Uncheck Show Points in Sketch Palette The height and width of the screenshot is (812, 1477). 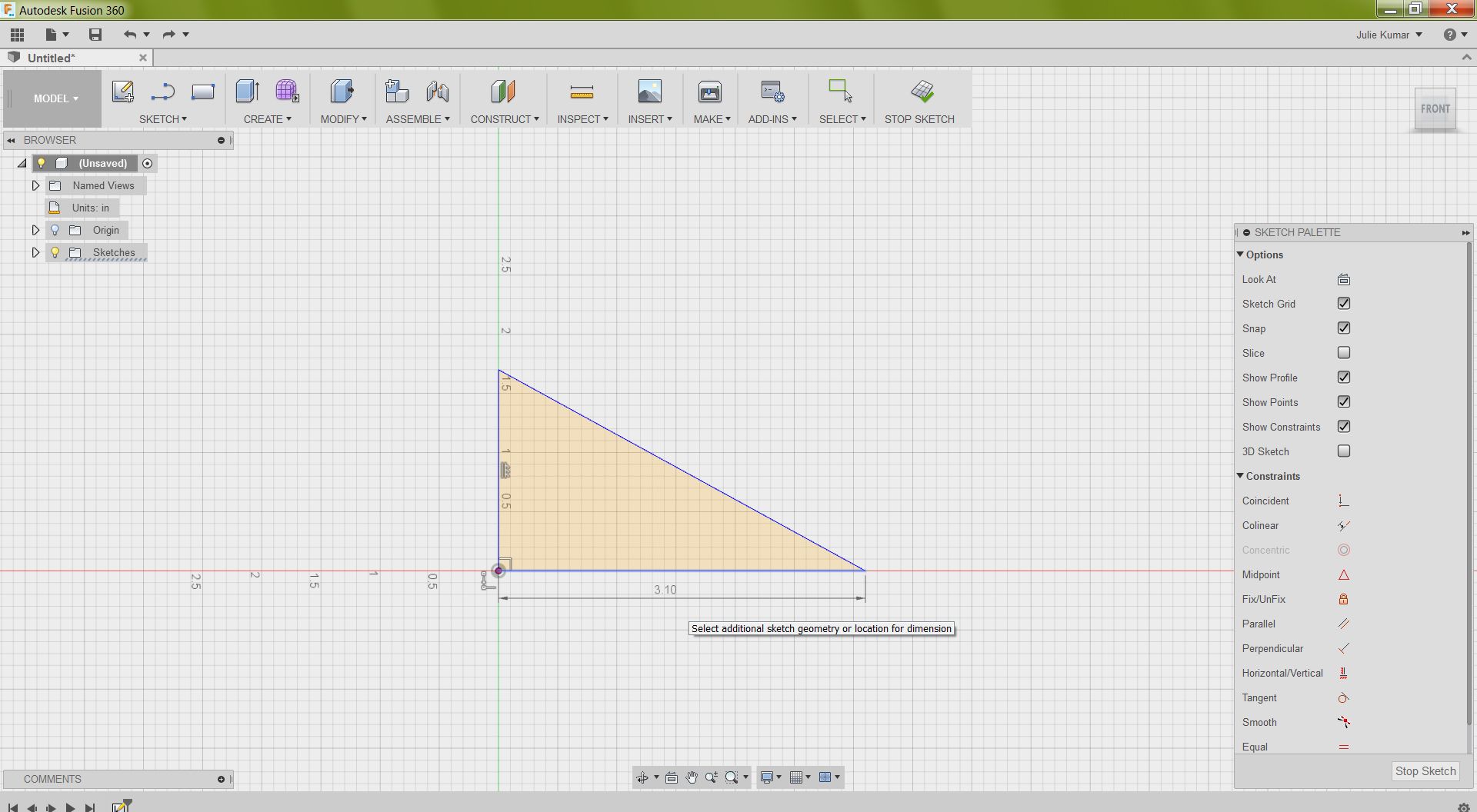click(1344, 401)
